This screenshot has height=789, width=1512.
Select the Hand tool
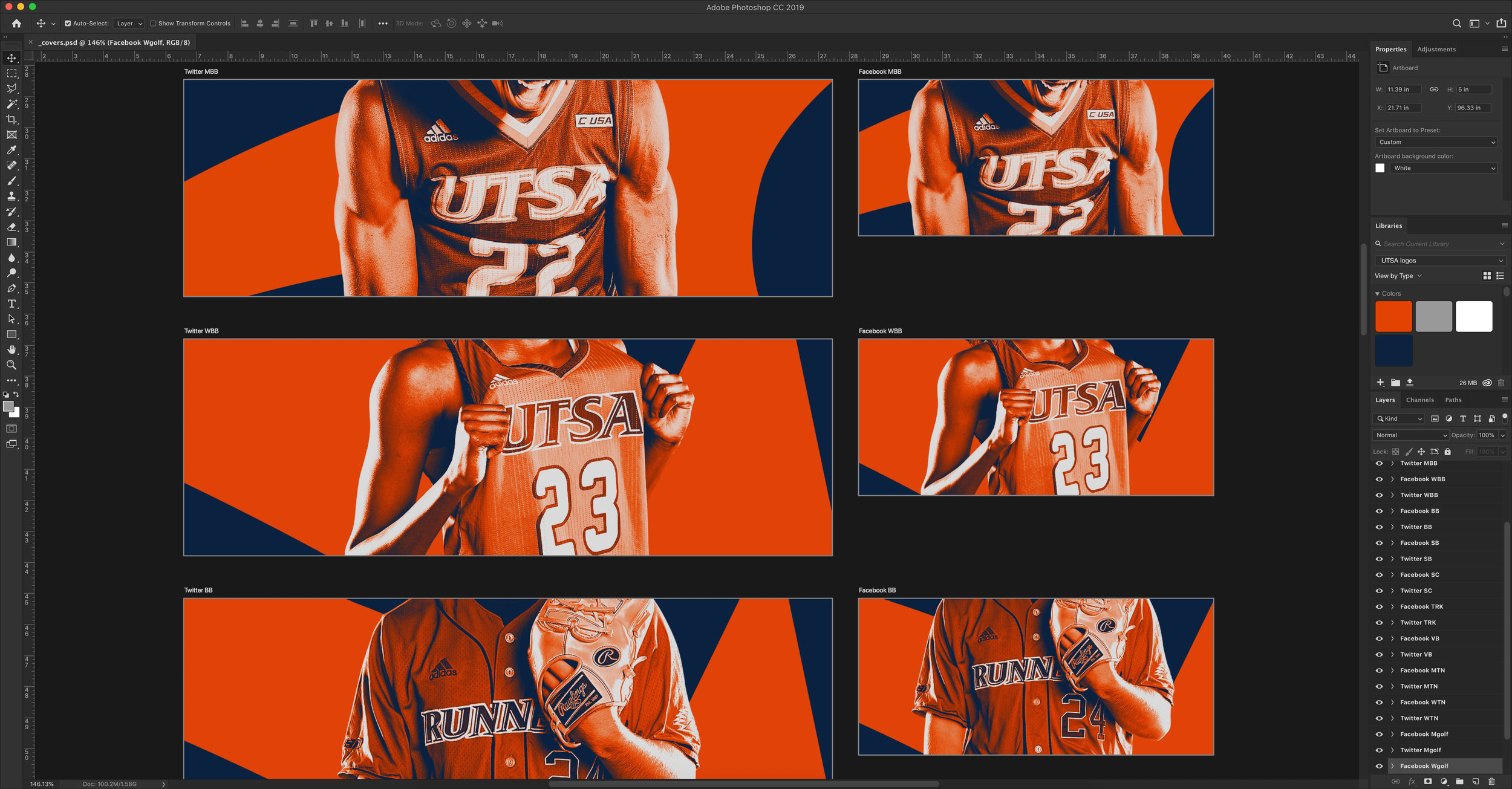[x=11, y=349]
